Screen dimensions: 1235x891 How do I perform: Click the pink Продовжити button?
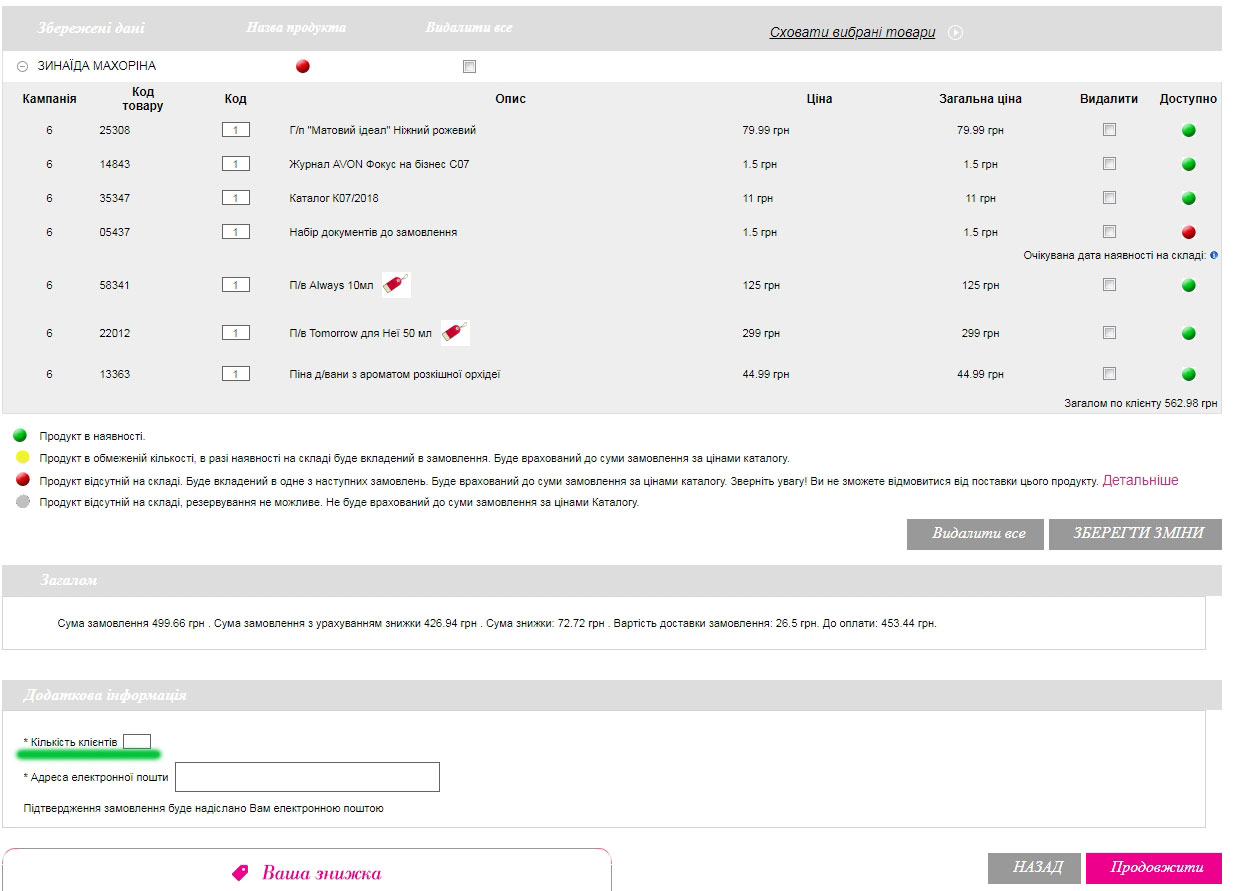pyautogui.click(x=1154, y=867)
